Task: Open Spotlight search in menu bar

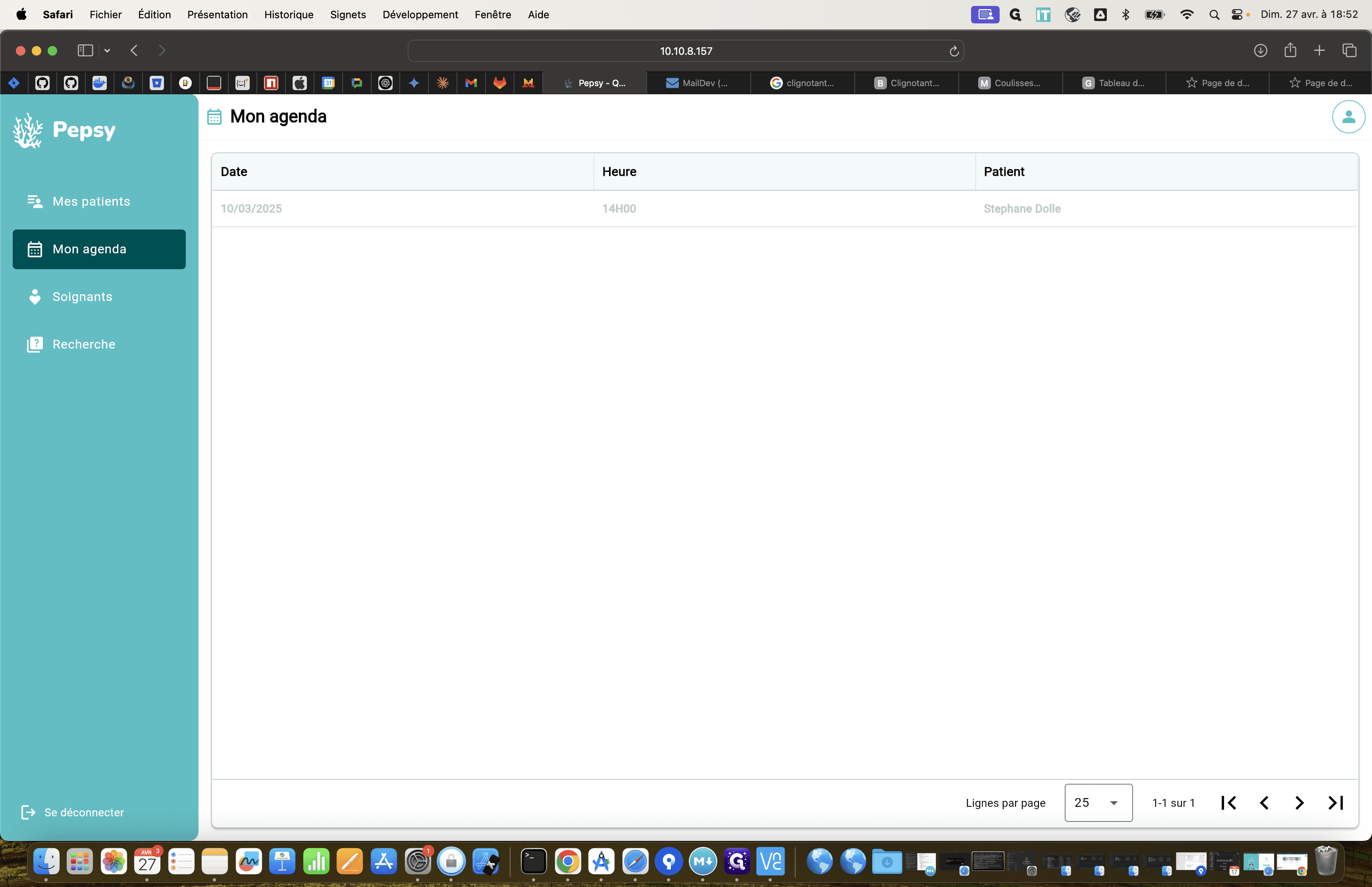Action: pos(1214,15)
